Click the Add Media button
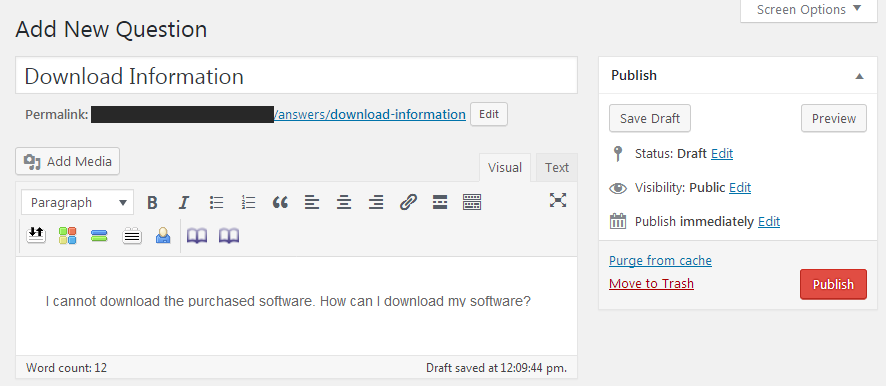Screen dimensions: 886x386 pos(68,162)
